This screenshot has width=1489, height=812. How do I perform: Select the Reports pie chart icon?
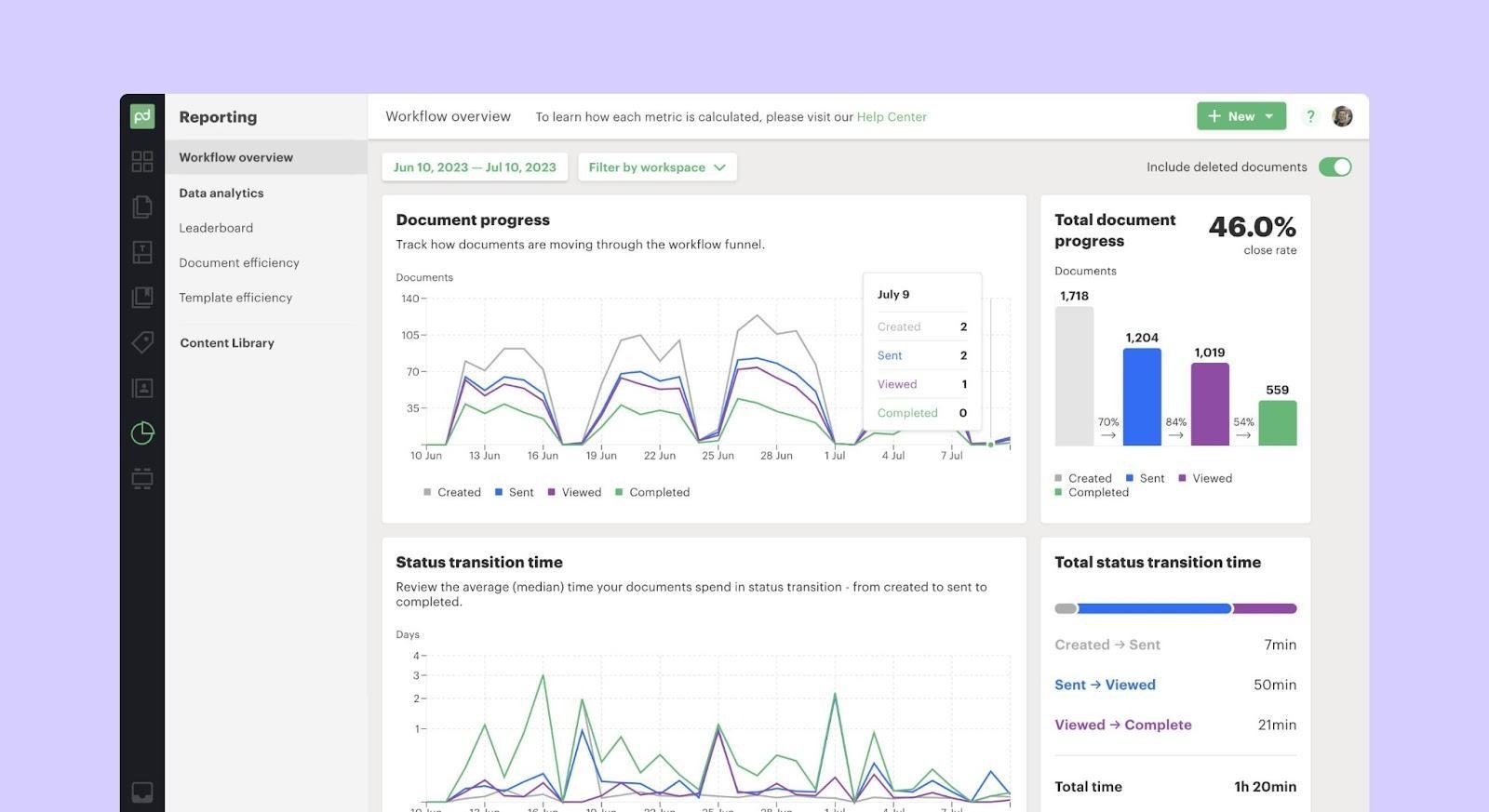coord(142,433)
